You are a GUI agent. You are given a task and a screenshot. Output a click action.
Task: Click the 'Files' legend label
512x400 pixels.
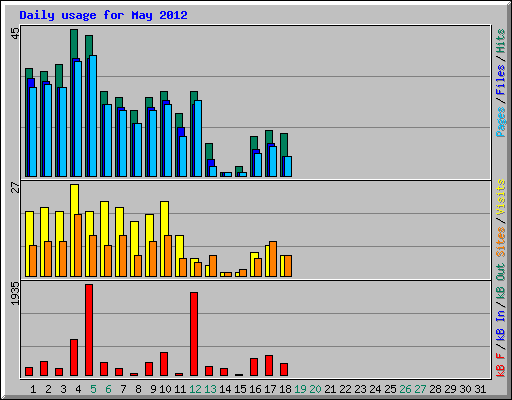click(501, 80)
